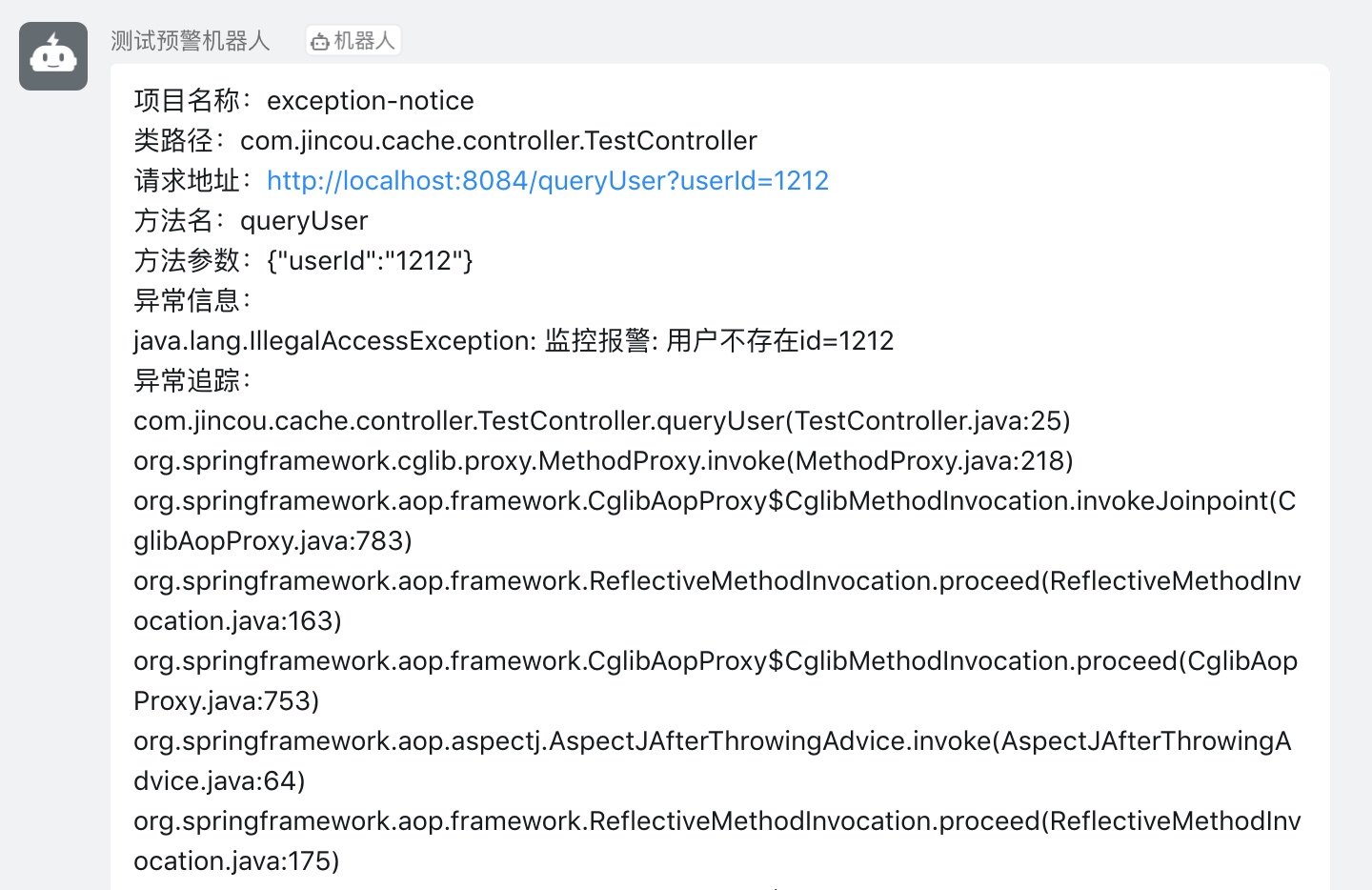
Task: Select the 类路径 TestController class path line
Action: (x=445, y=141)
